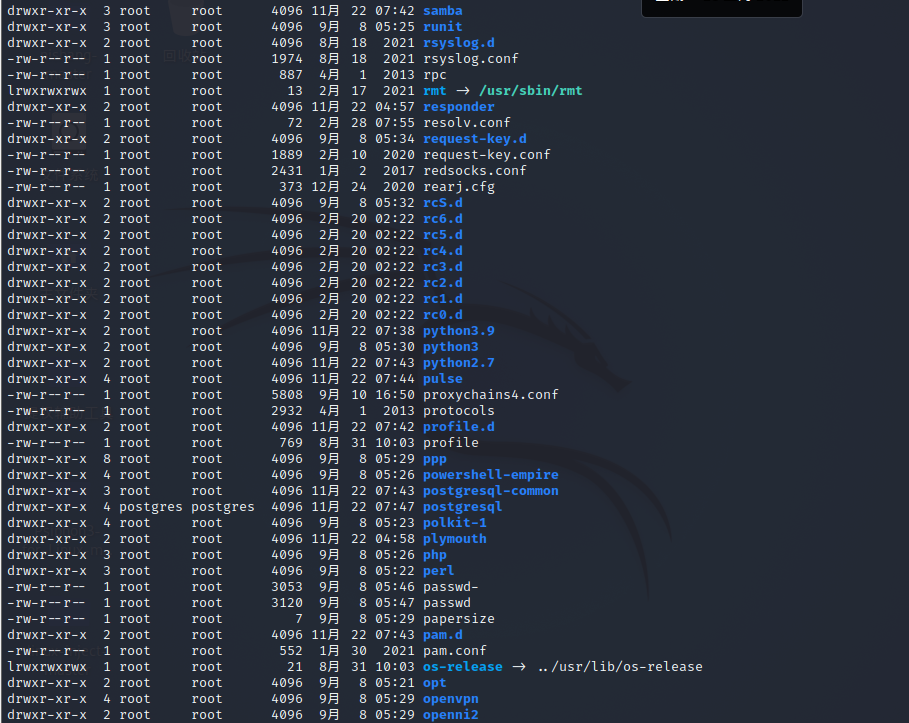Viewport: 909px width, 723px height.
Task: Select the python3.9 directory name
Action: (459, 331)
